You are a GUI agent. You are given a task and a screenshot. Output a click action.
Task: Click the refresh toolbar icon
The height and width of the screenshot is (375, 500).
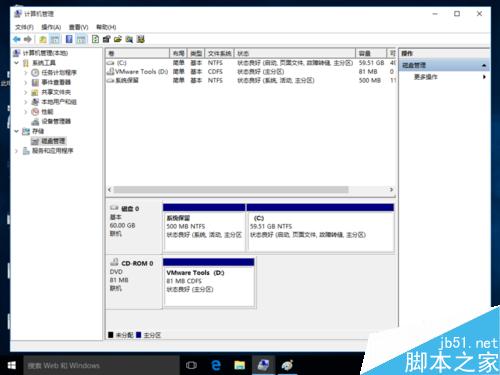click(x=95, y=39)
